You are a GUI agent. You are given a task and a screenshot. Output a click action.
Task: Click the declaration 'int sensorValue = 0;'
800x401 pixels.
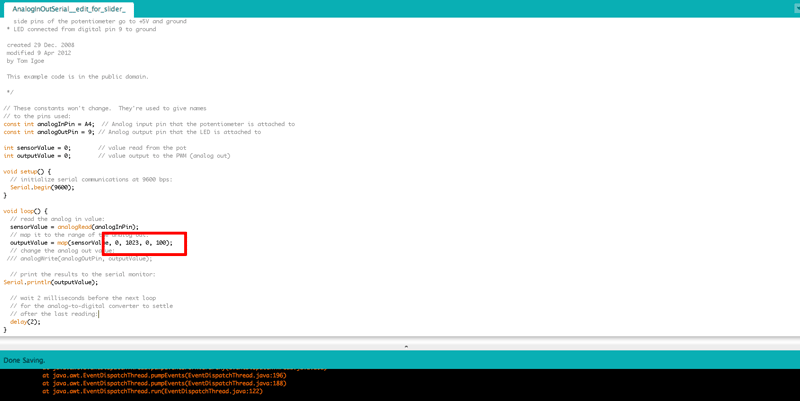tap(37, 147)
